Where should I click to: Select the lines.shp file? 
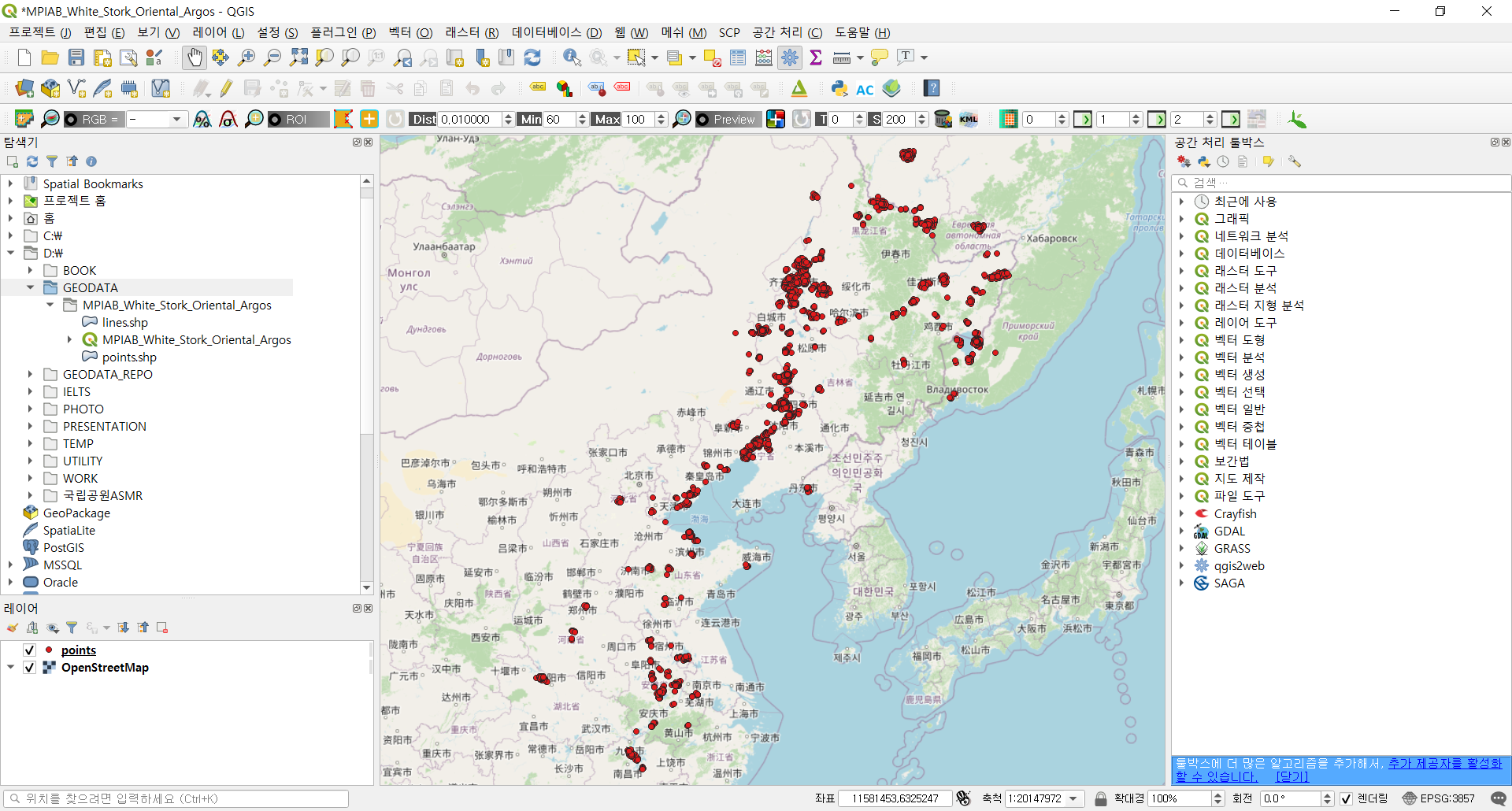tap(124, 322)
